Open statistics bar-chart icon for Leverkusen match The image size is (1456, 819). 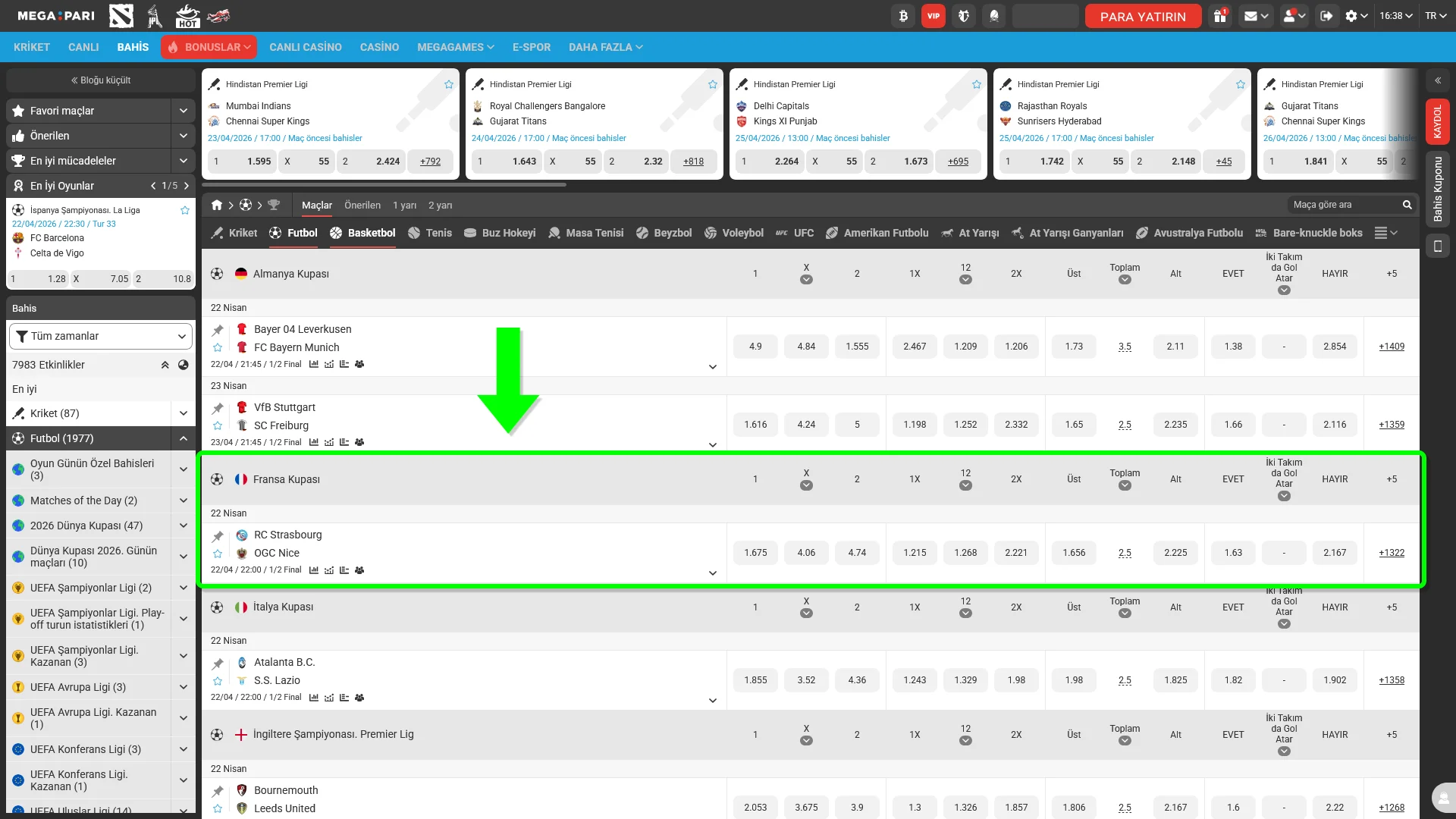pos(314,364)
